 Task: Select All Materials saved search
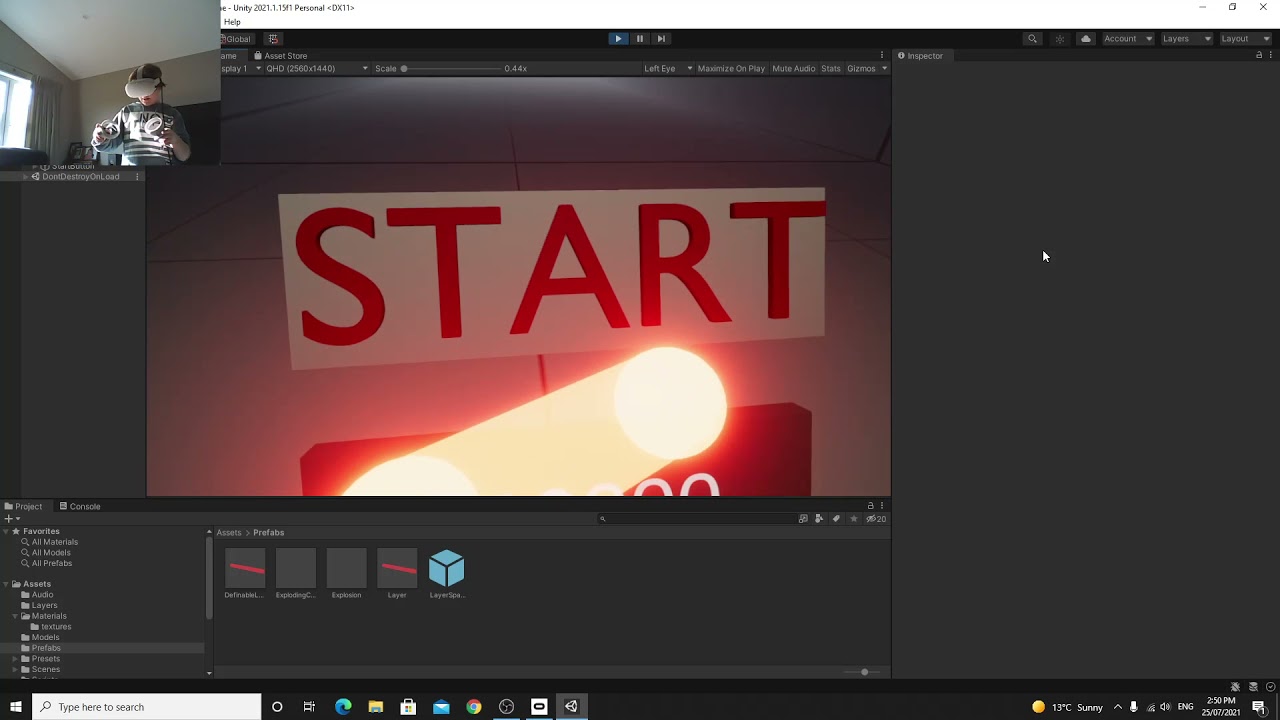[55, 542]
